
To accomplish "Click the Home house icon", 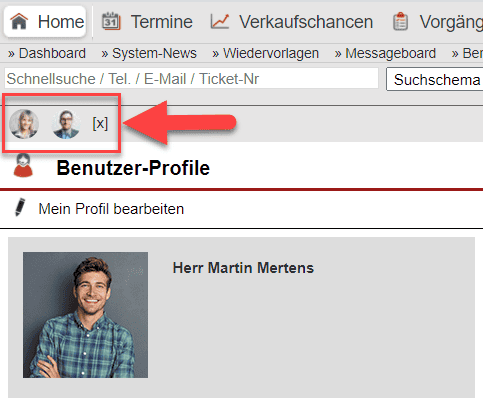I will click(19, 22).
